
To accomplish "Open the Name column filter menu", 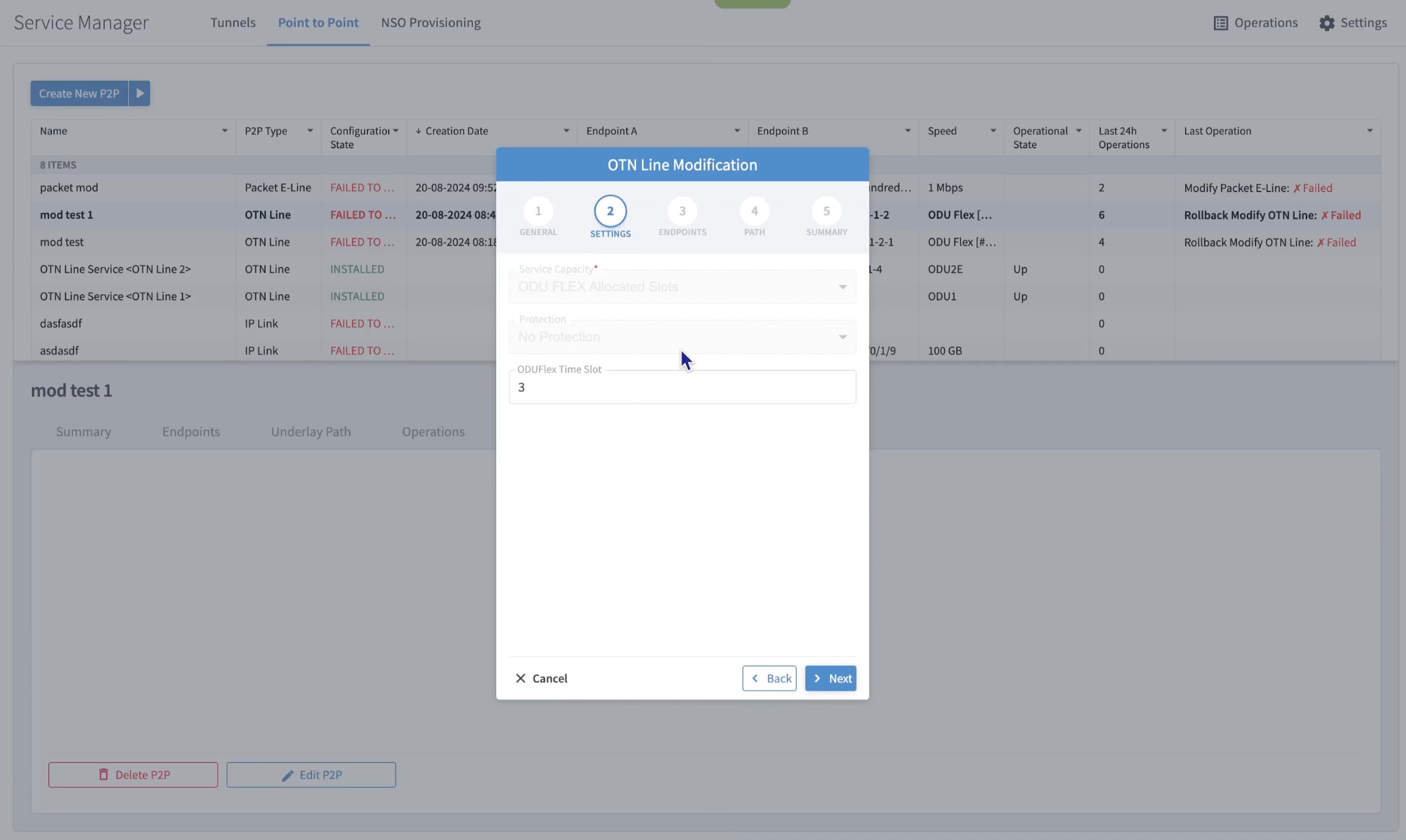I will pyautogui.click(x=225, y=130).
